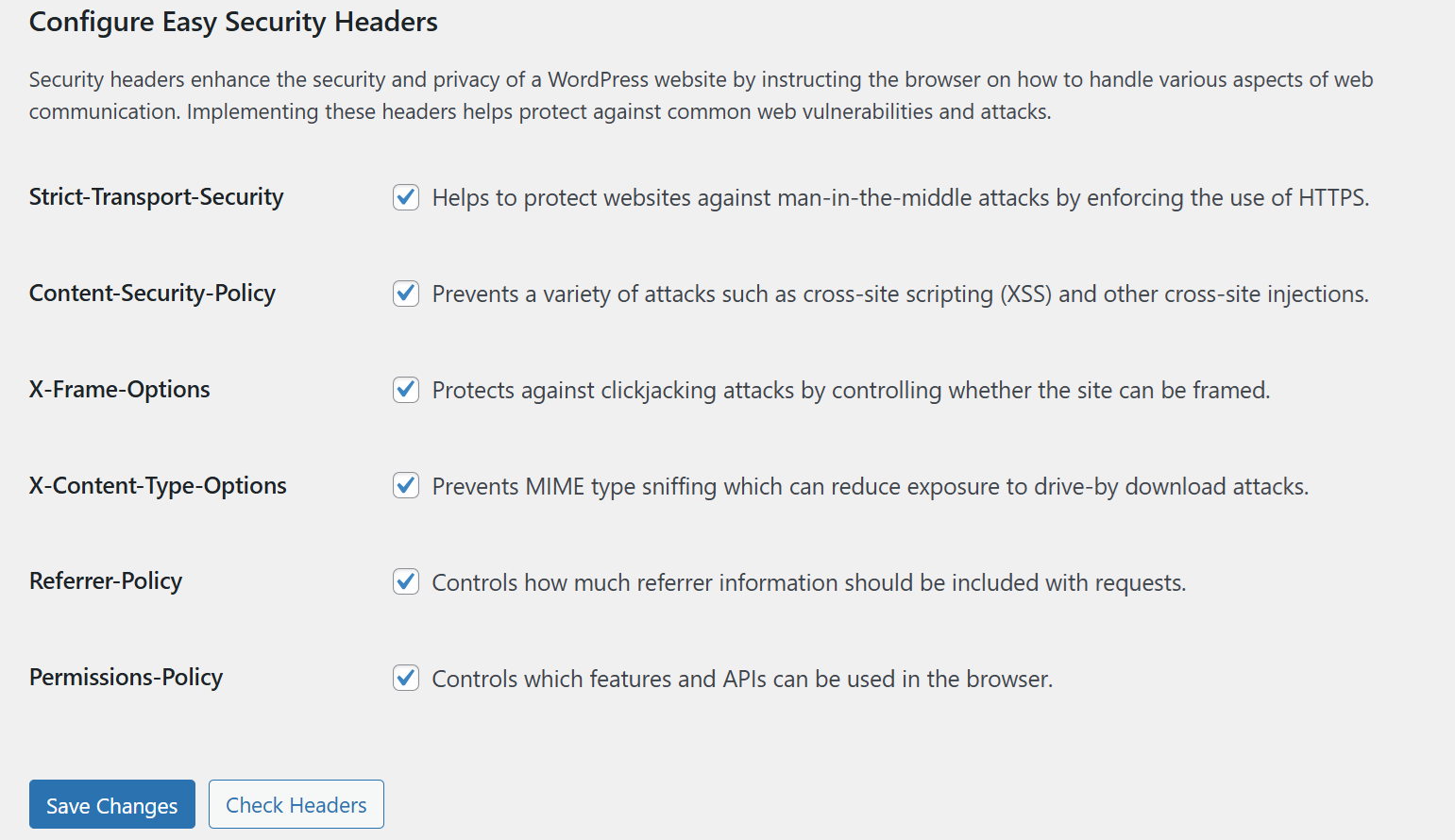Click the Permissions-Policy row label
Image resolution: width=1455 pixels, height=840 pixels.
click(126, 678)
